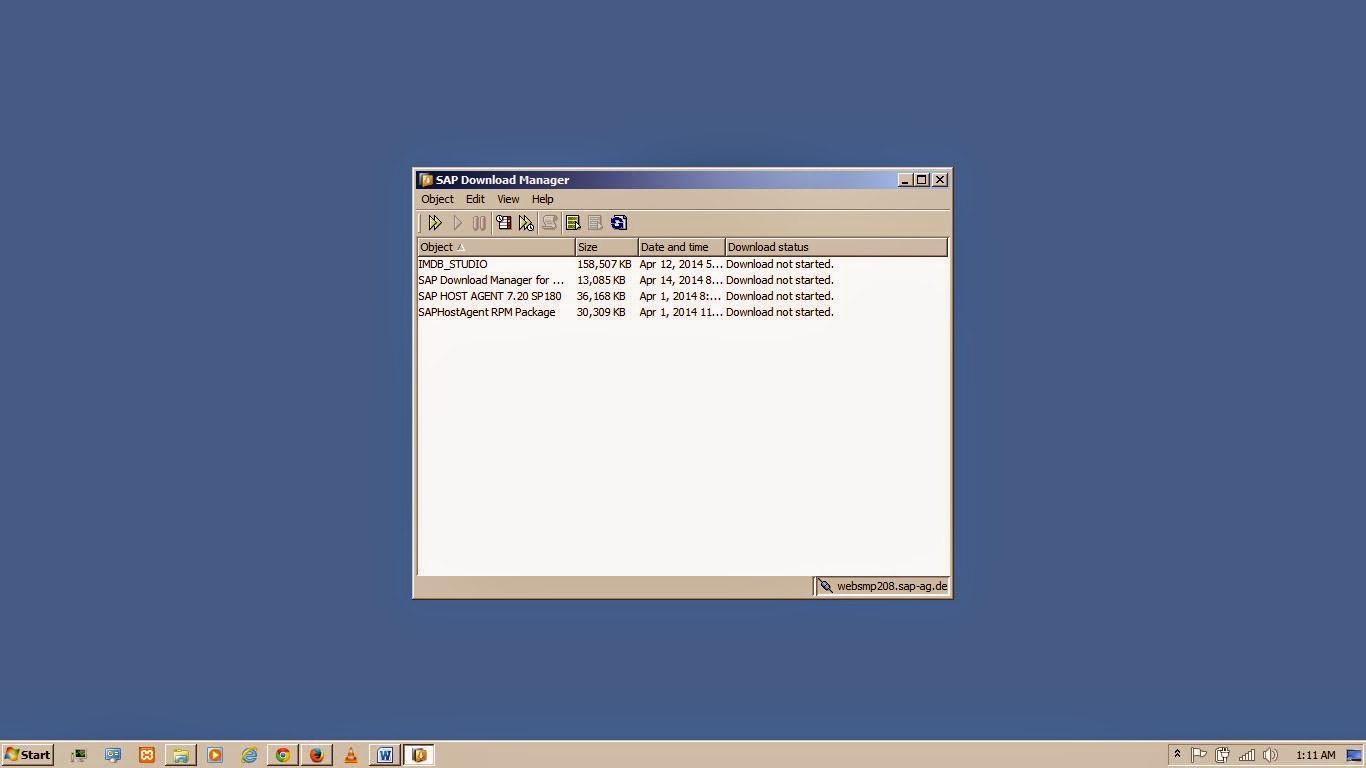1366x768 pixels.
Task: Select the SAP HOST AGENT 7.20 SP180 row
Action: [x=682, y=296]
